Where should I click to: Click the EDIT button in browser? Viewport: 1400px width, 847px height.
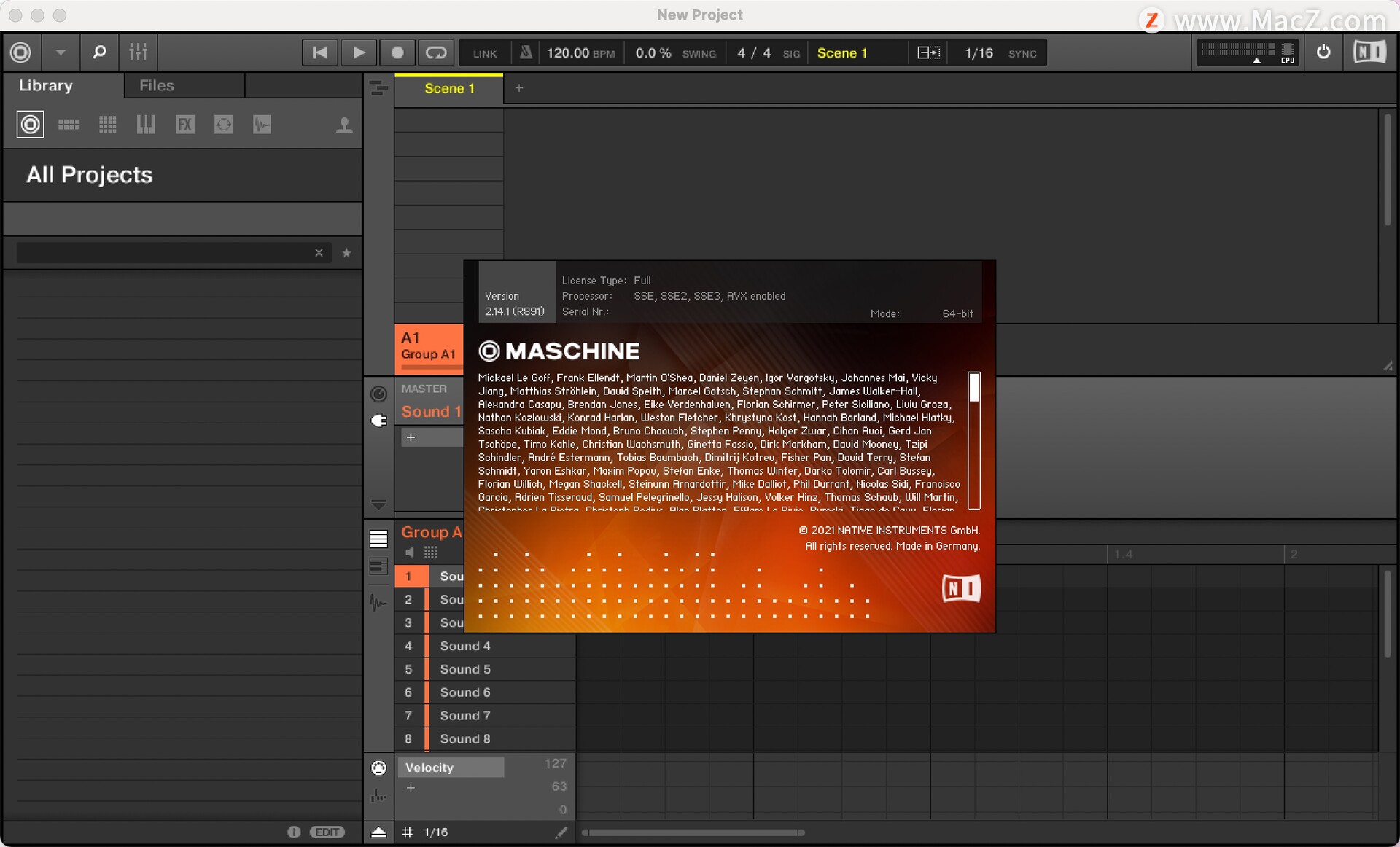[x=327, y=832]
